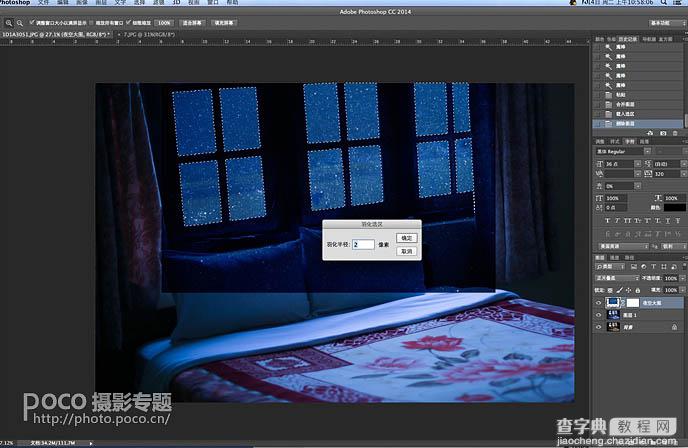Toggle small caps text style
Screen dimensions: 688x448
pos(638,220)
